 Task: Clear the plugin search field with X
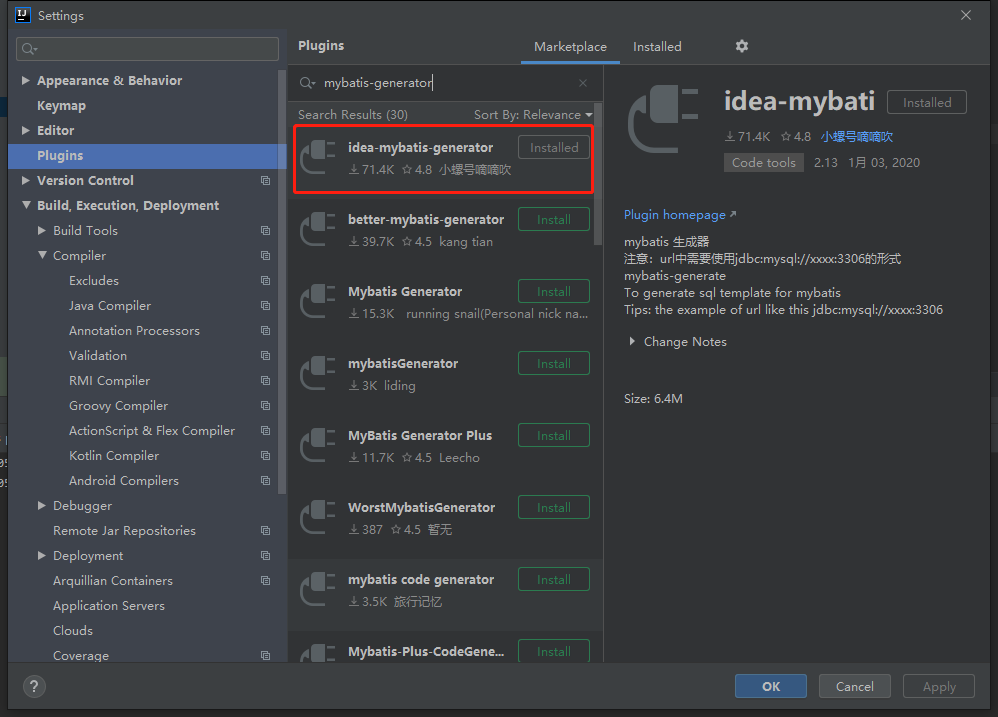coord(583,83)
